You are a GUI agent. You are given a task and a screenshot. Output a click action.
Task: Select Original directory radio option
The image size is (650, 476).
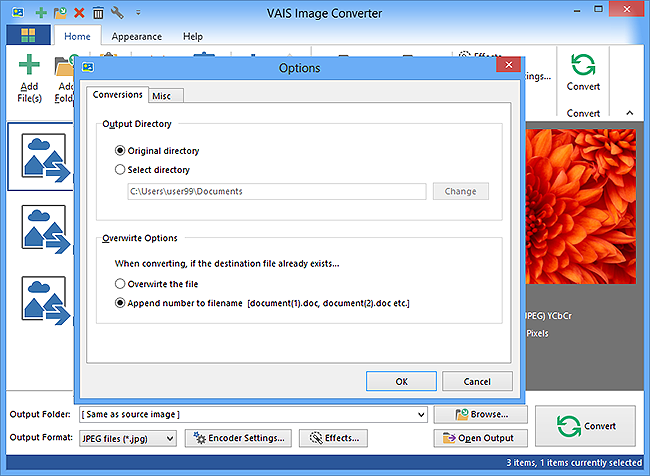point(157,151)
